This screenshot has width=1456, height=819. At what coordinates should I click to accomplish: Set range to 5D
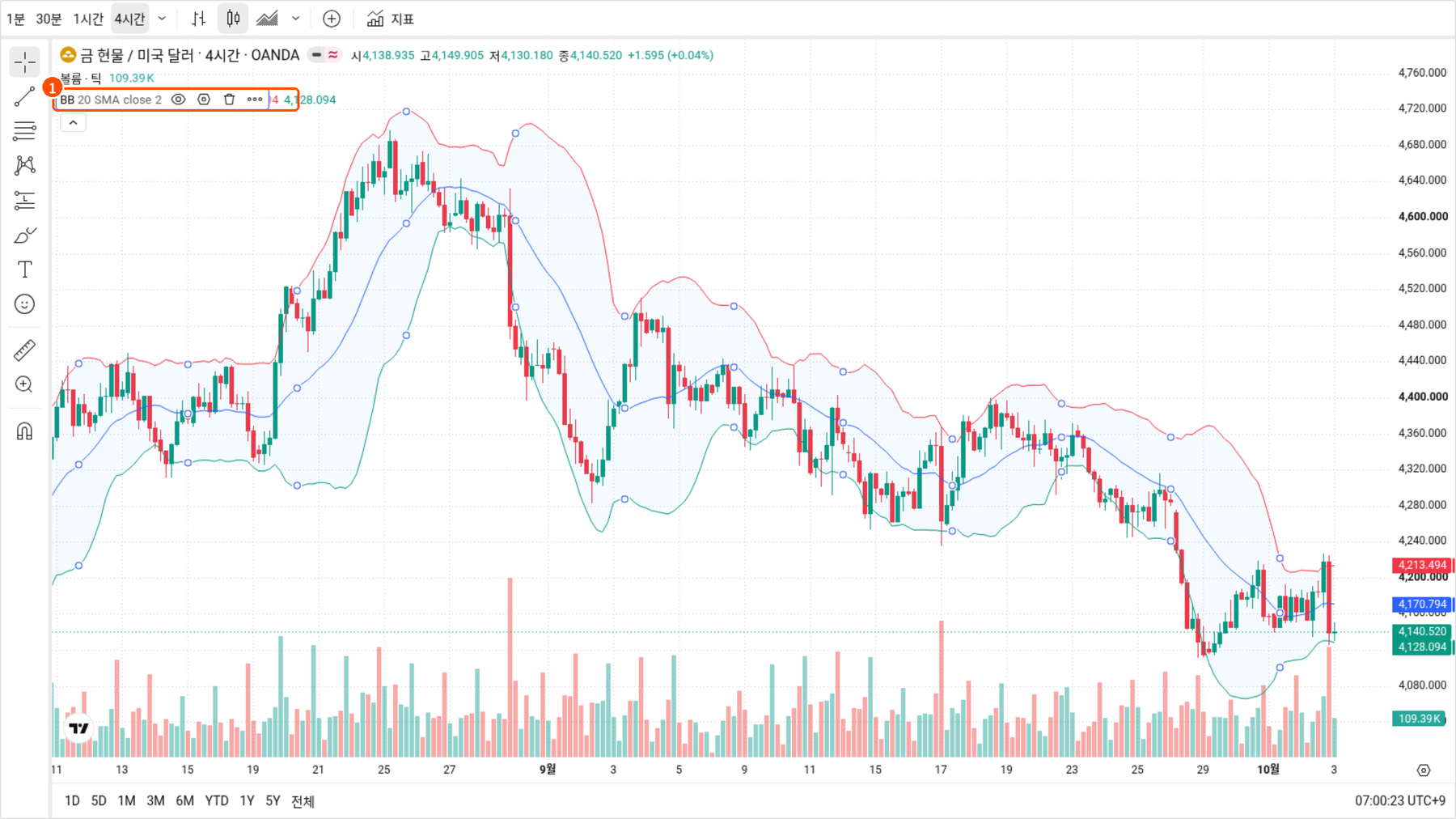[99, 800]
